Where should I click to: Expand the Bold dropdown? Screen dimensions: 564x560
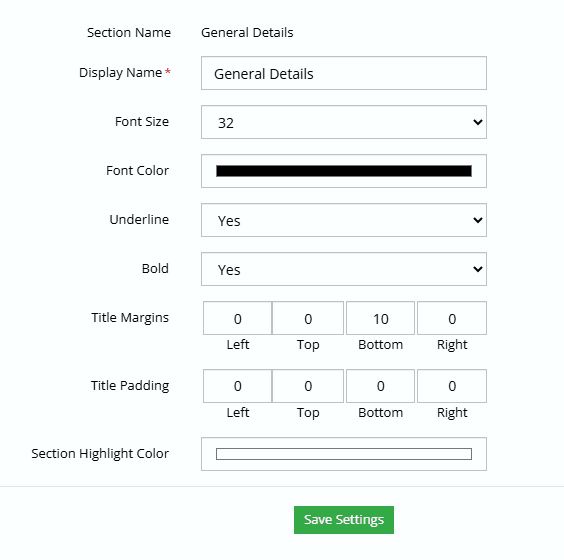pos(344,269)
